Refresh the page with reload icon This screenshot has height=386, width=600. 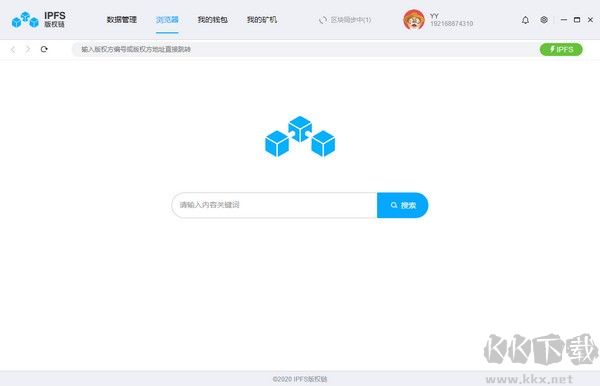point(44,49)
